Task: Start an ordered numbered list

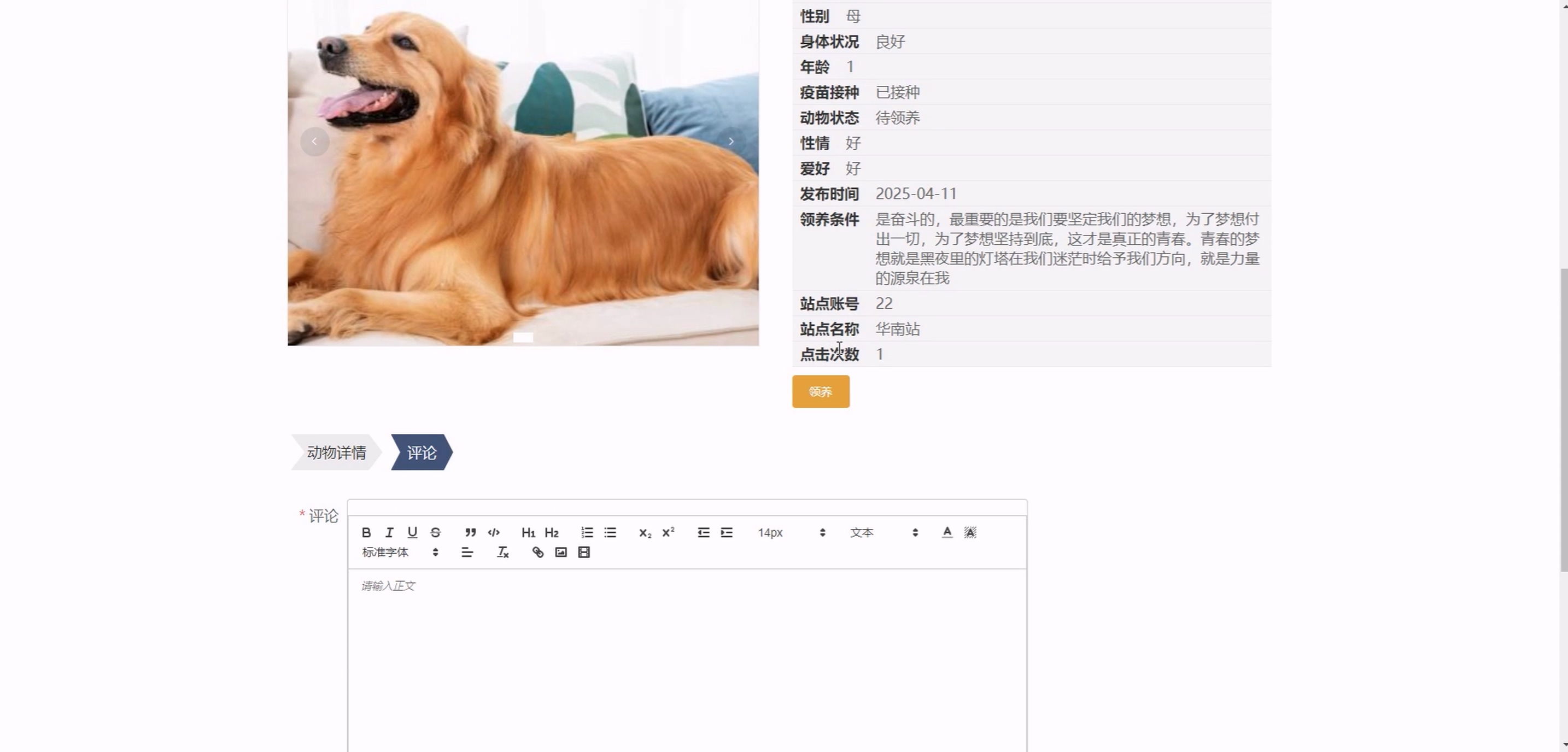Action: coord(587,532)
